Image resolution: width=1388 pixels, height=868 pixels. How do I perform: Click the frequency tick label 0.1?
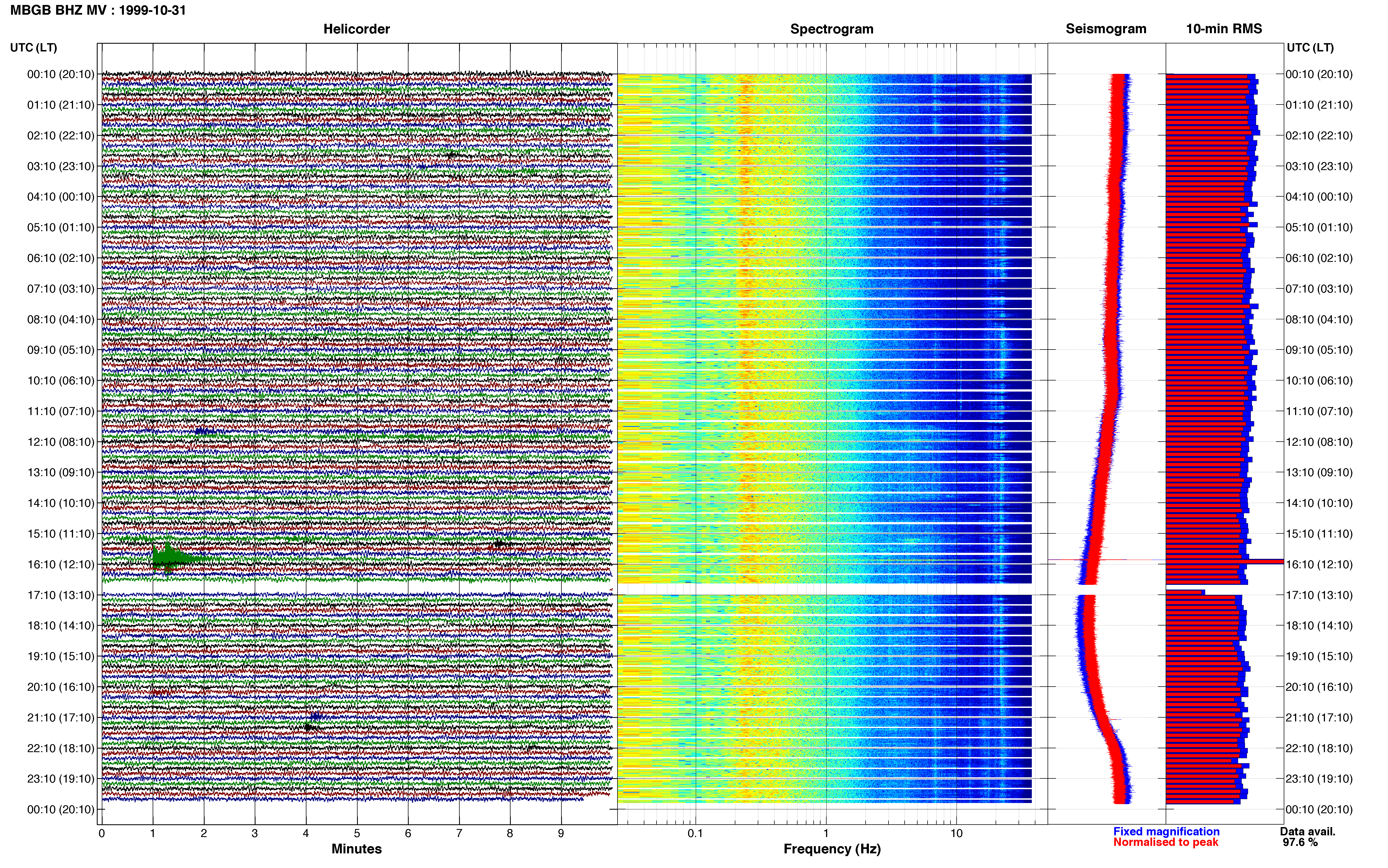coord(695,833)
